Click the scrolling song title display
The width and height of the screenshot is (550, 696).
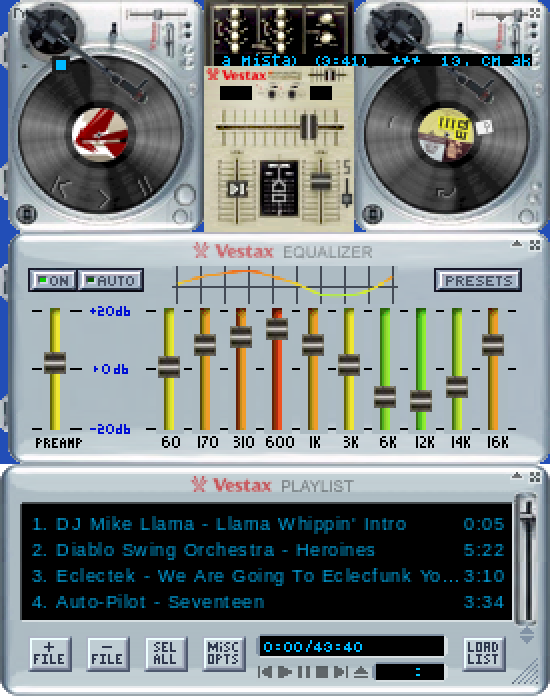coord(373,60)
